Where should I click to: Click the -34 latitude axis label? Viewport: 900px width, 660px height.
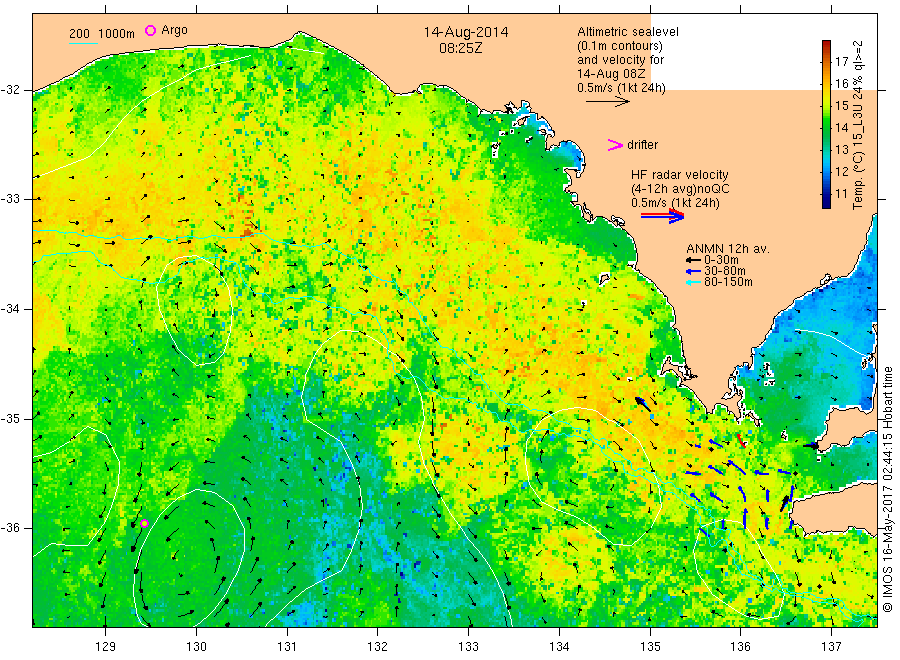(x=10, y=309)
